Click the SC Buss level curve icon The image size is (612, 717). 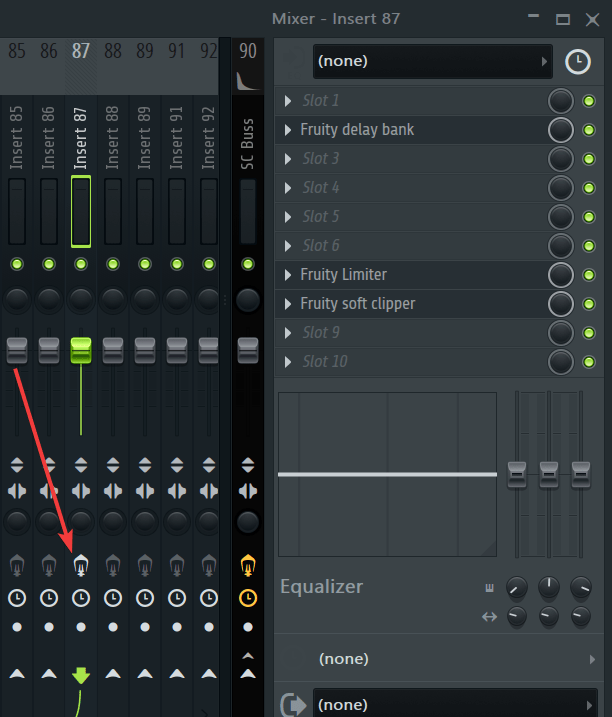(x=248, y=81)
